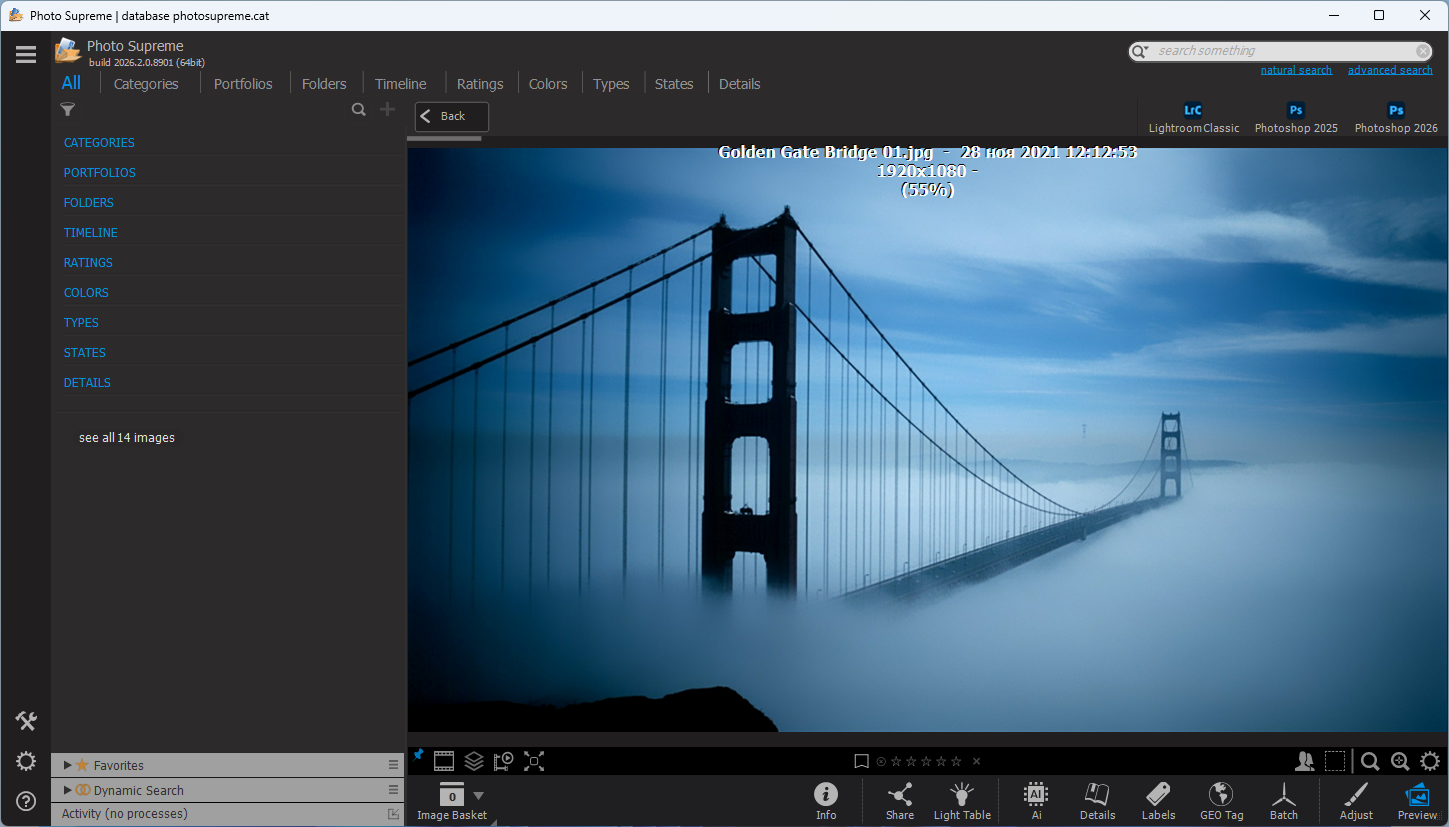The width and height of the screenshot is (1449, 827).
Task: Open the advanced search link
Action: tap(1390, 70)
